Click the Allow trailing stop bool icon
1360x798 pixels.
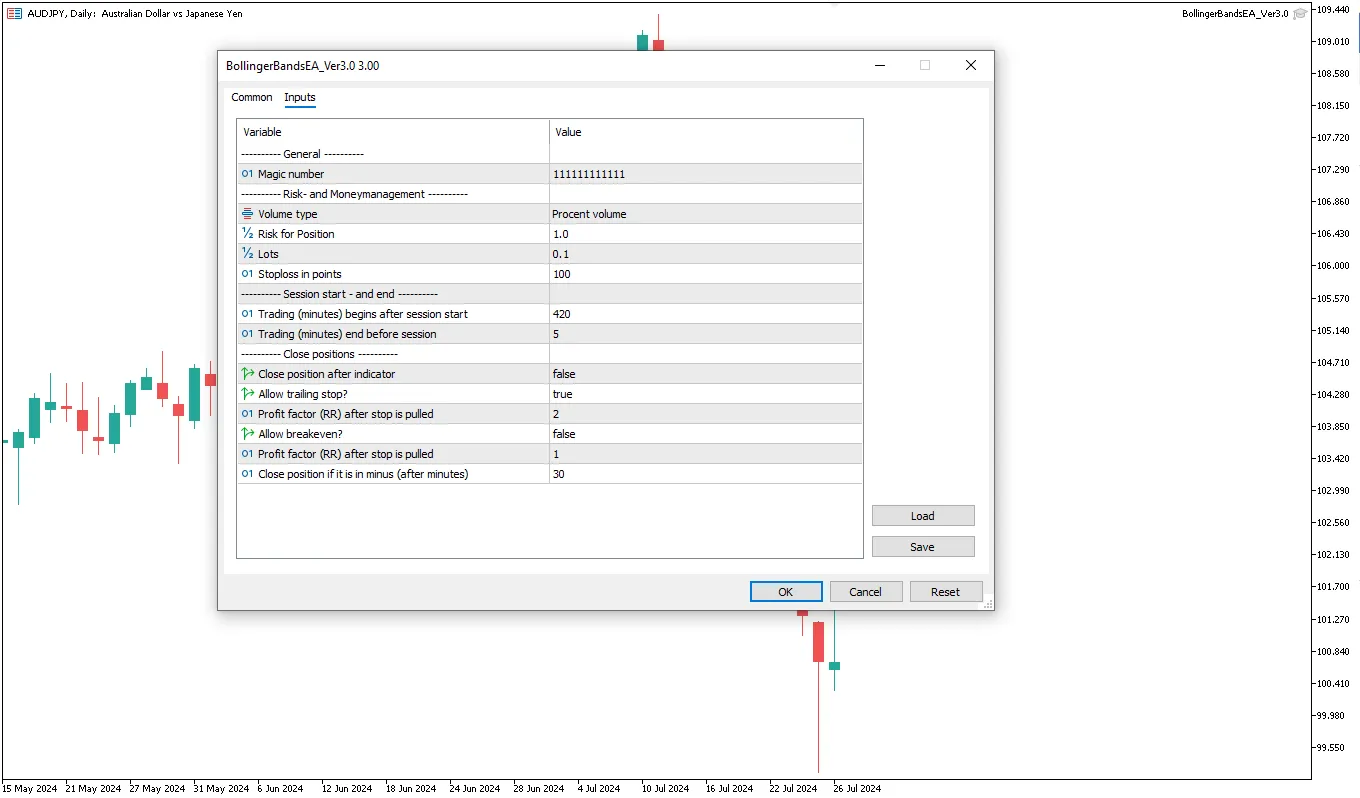247,394
